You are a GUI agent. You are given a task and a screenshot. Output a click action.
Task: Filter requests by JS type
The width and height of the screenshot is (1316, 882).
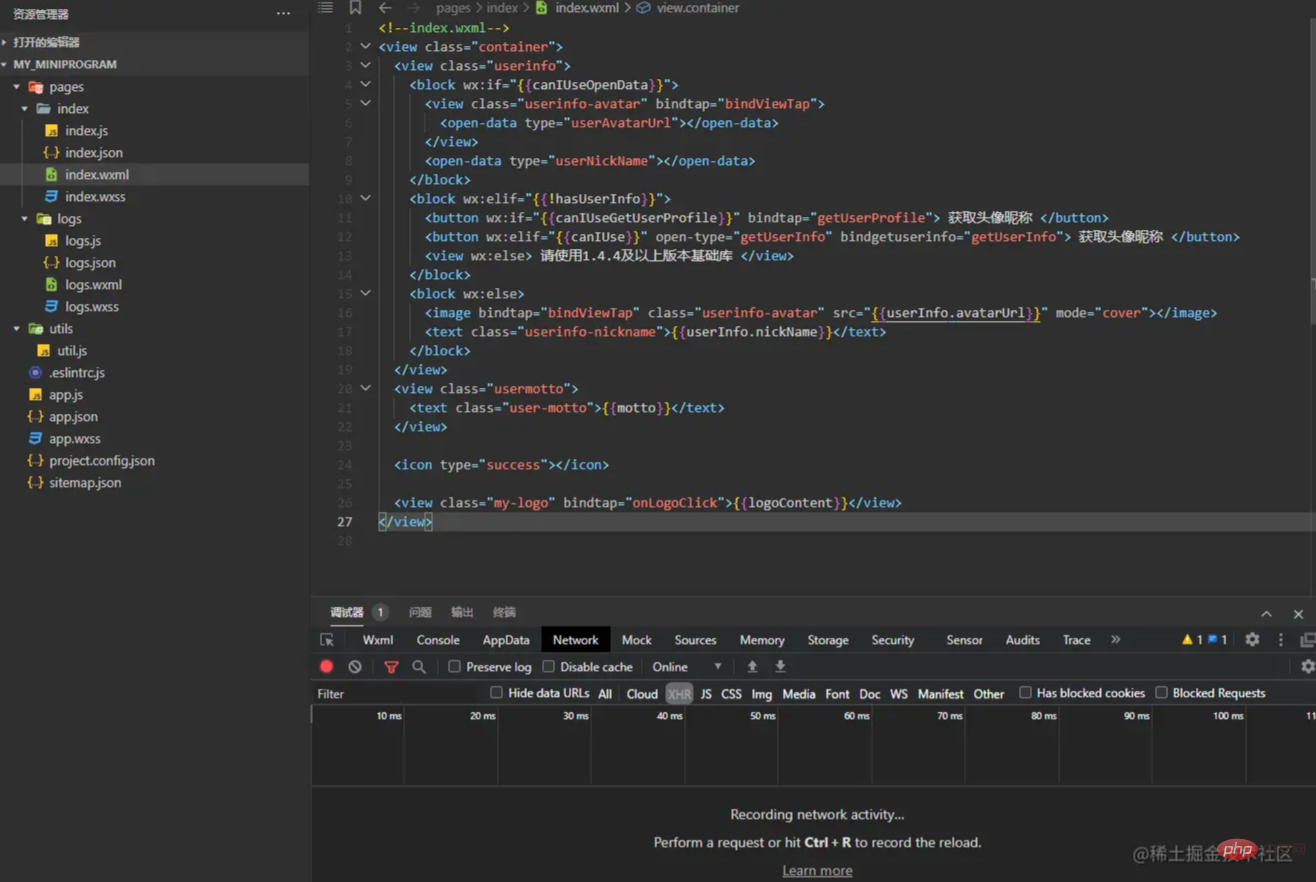[706, 694]
